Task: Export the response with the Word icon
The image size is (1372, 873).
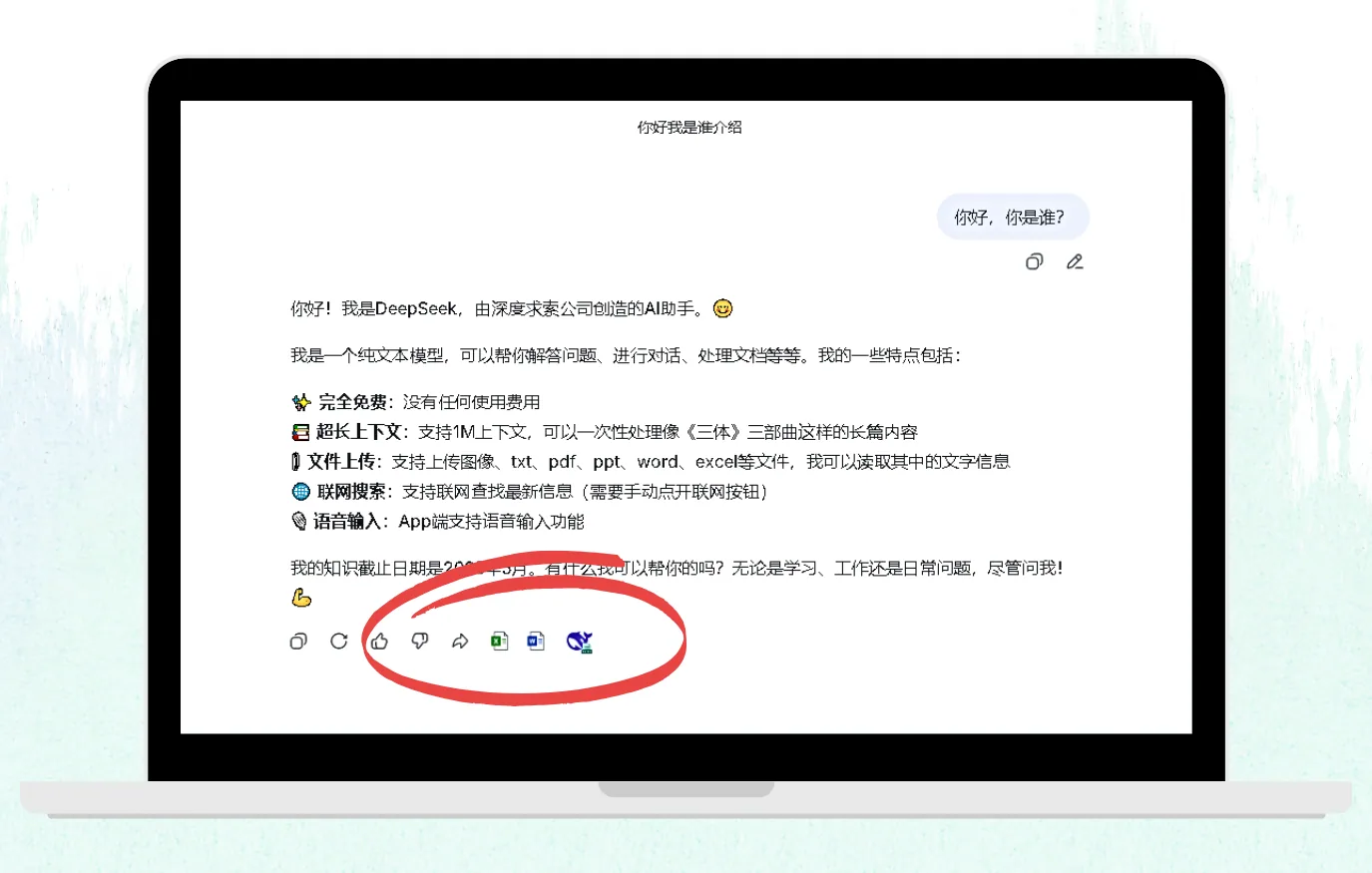Action: tap(536, 642)
